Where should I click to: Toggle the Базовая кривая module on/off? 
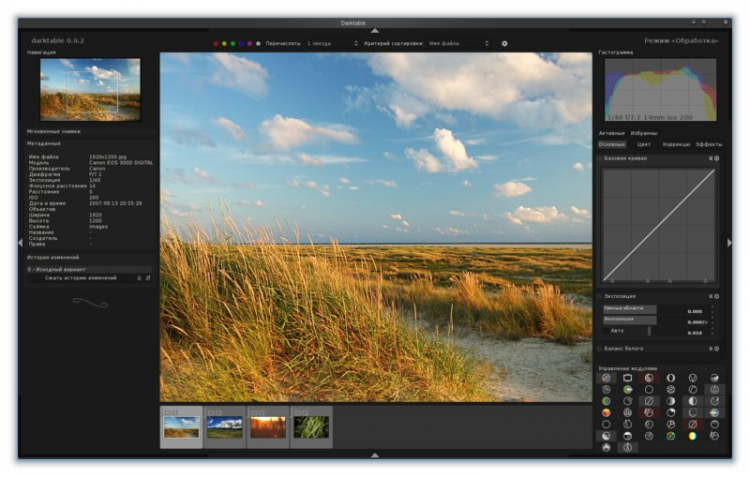coord(600,158)
